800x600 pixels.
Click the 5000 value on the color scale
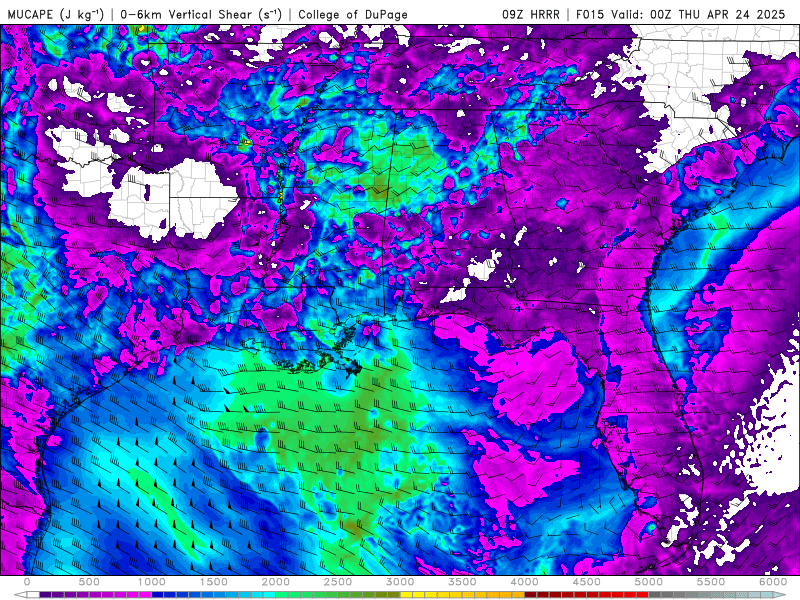click(649, 582)
